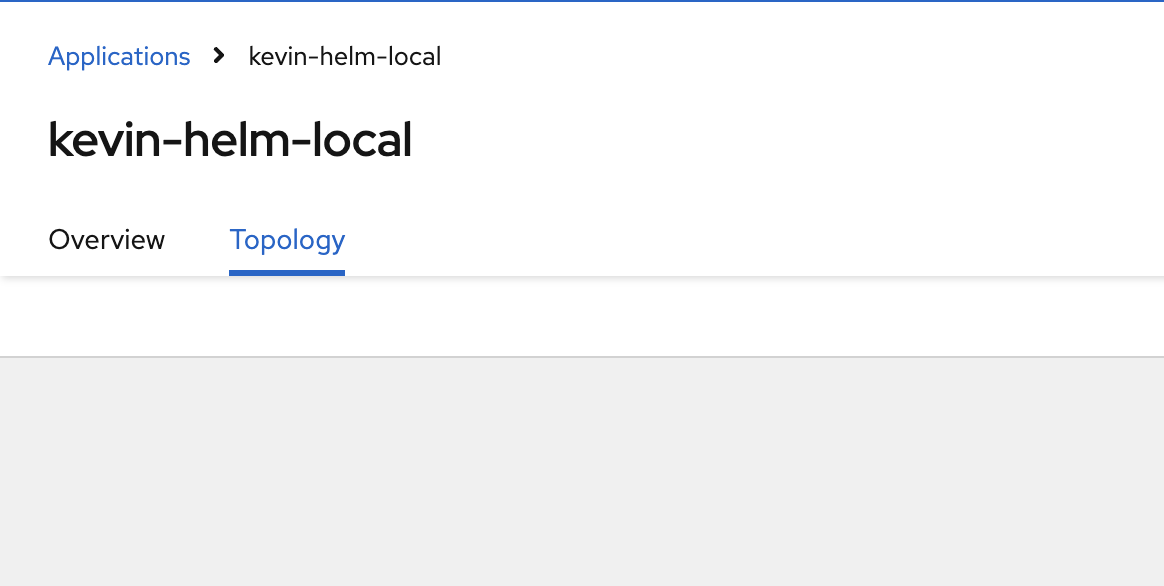
Task: Show the Topology view of the application
Action: point(287,240)
